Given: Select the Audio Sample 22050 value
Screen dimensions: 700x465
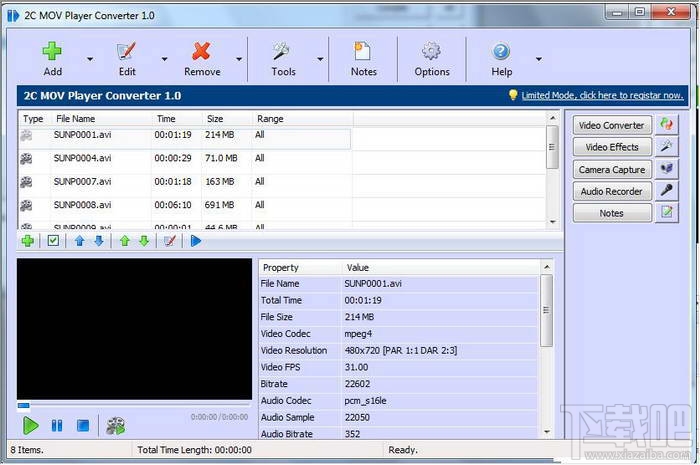Looking at the screenshot, I should point(357,418).
